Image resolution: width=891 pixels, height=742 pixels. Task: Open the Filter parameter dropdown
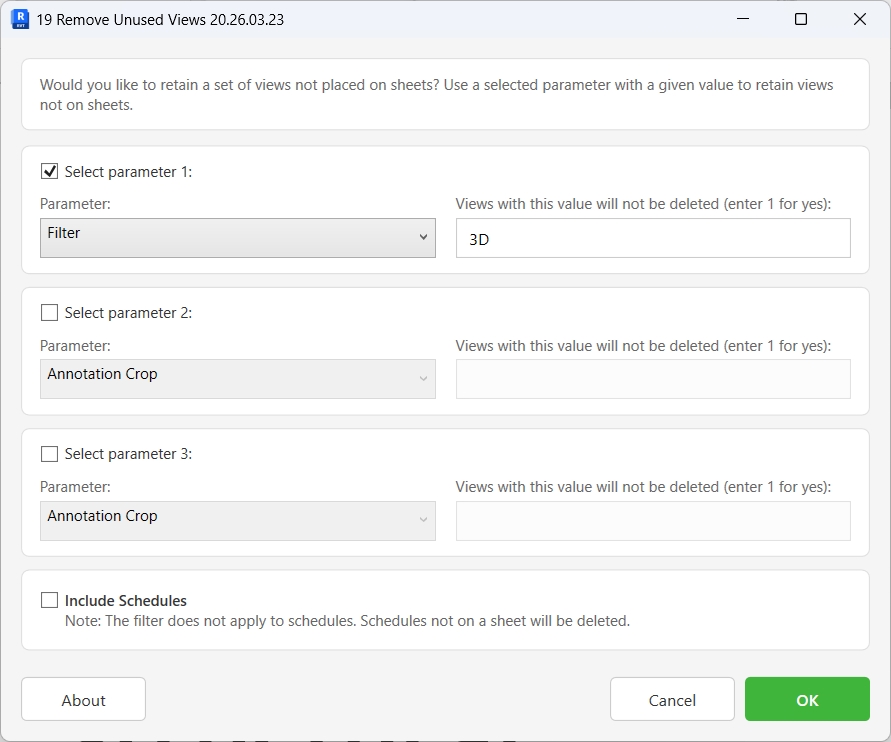pos(237,238)
